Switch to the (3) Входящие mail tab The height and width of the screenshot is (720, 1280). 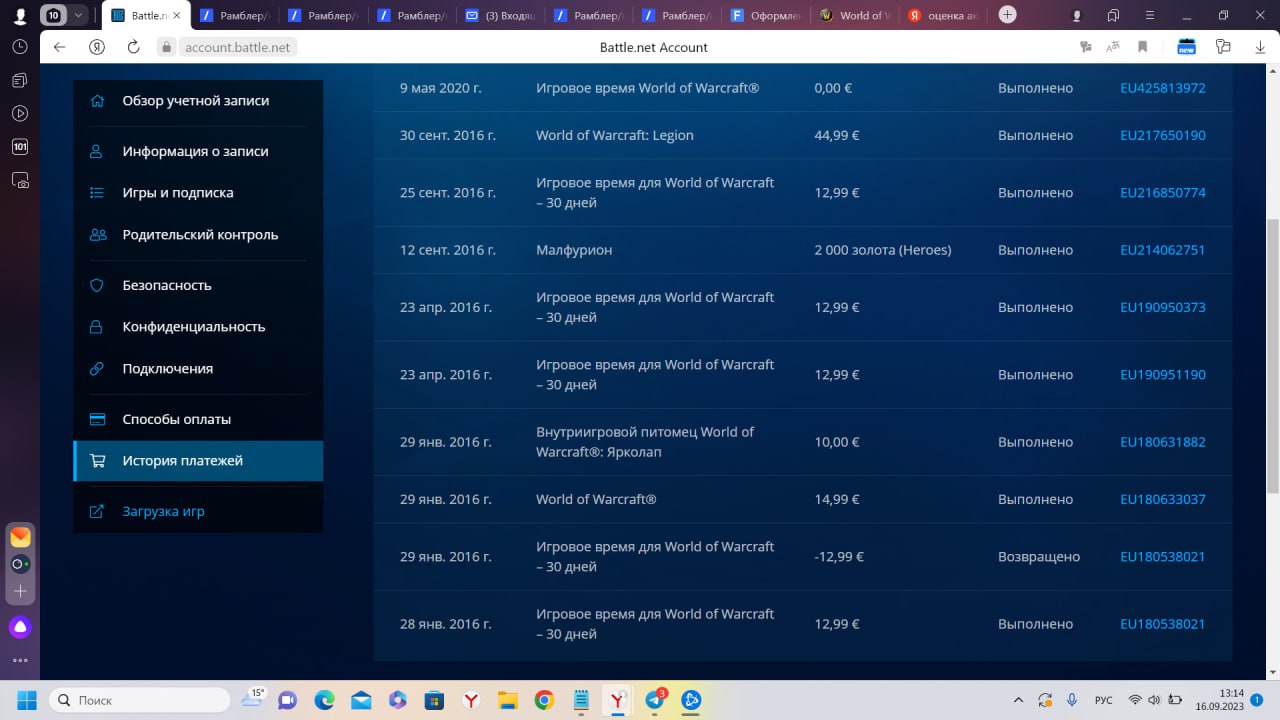pyautogui.click(x=501, y=15)
